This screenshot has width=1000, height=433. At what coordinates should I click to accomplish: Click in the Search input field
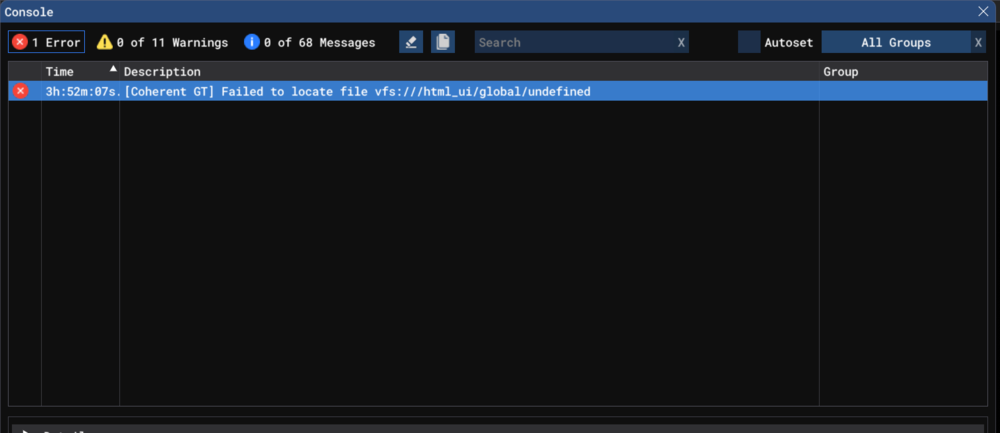point(572,42)
